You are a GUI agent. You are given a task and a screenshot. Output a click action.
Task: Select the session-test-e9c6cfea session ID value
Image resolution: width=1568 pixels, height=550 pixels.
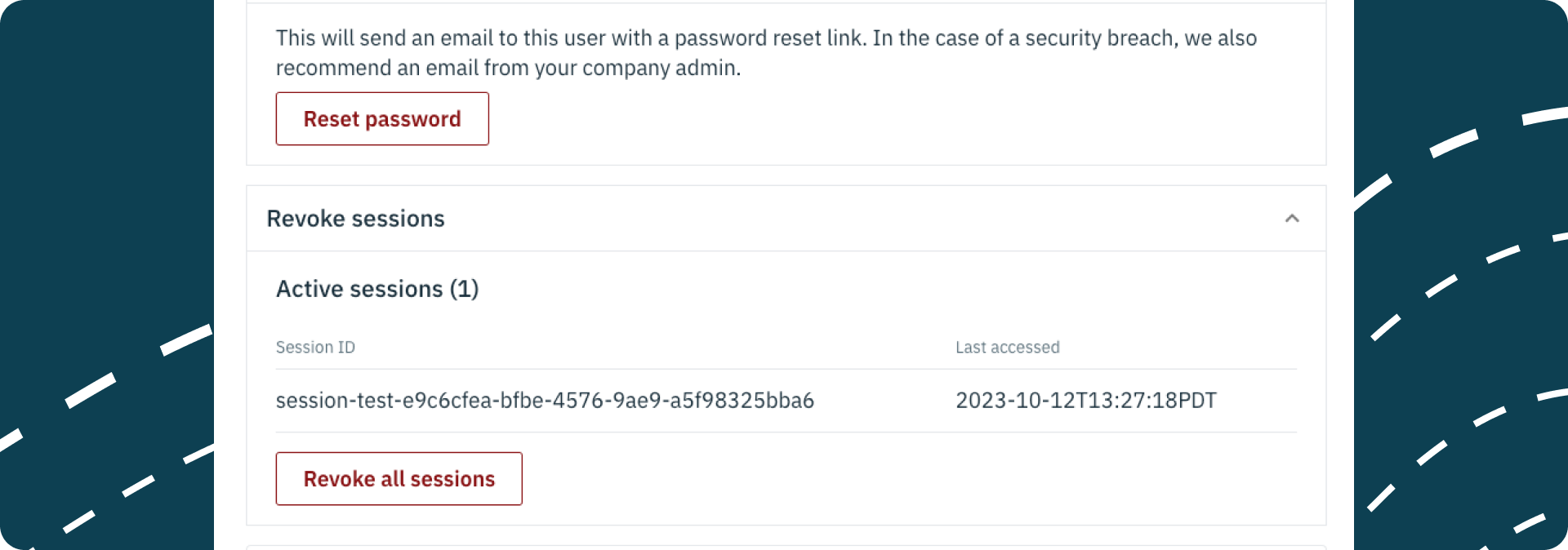point(545,401)
